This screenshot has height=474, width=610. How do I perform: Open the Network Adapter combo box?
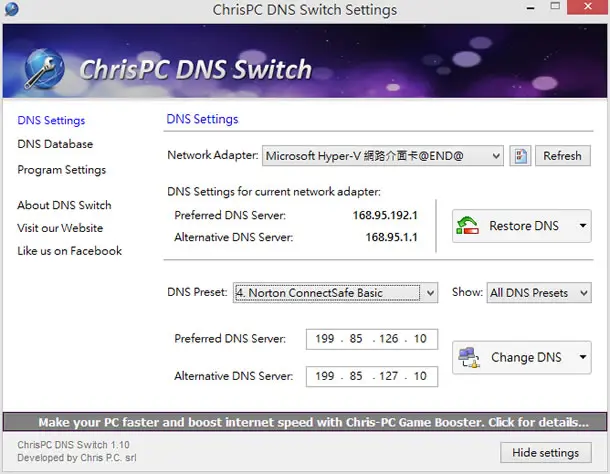pos(382,156)
